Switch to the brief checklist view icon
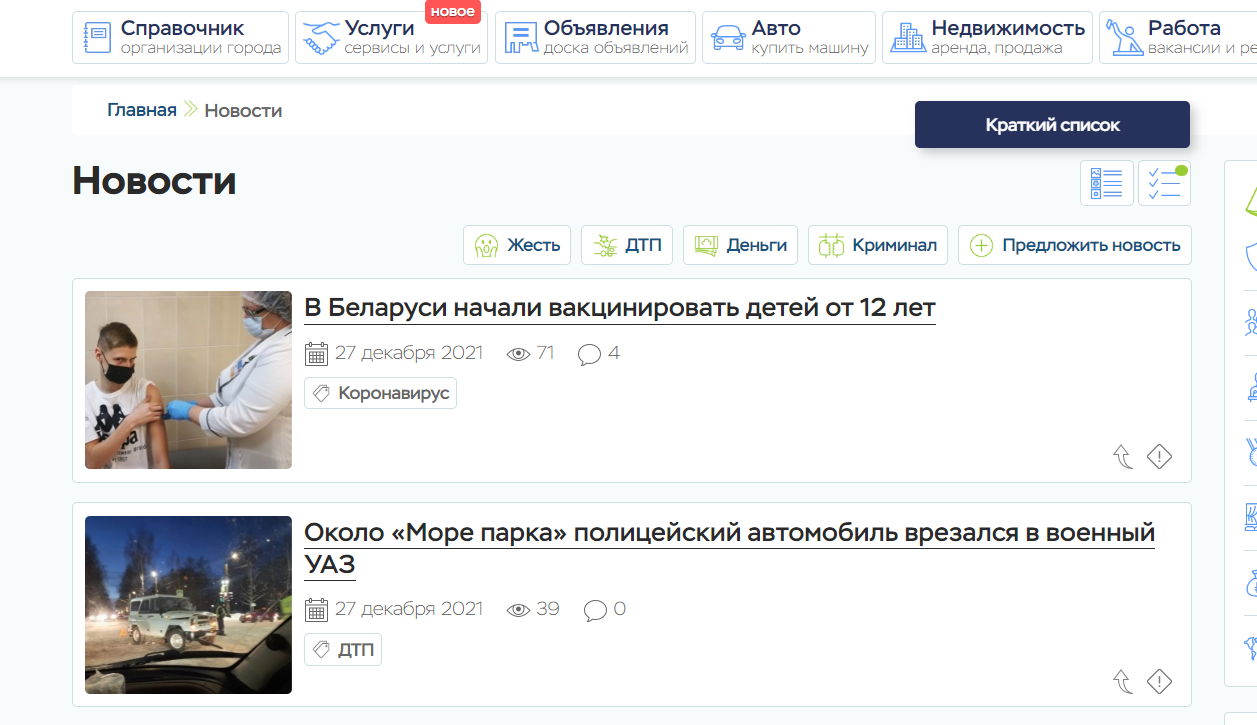This screenshot has height=725, width=1257. (x=1164, y=183)
